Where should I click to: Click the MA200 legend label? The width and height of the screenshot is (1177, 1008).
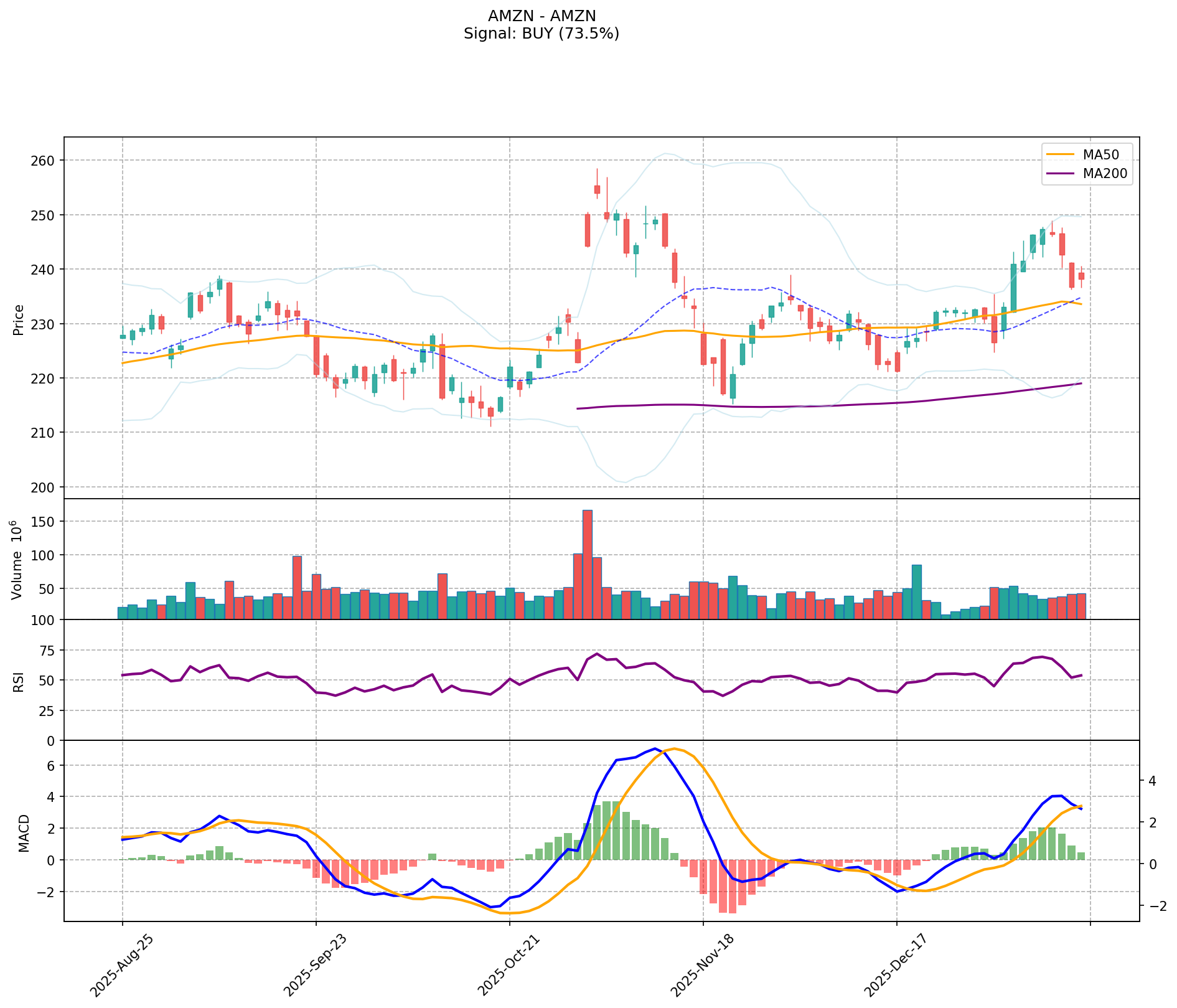[1105, 174]
